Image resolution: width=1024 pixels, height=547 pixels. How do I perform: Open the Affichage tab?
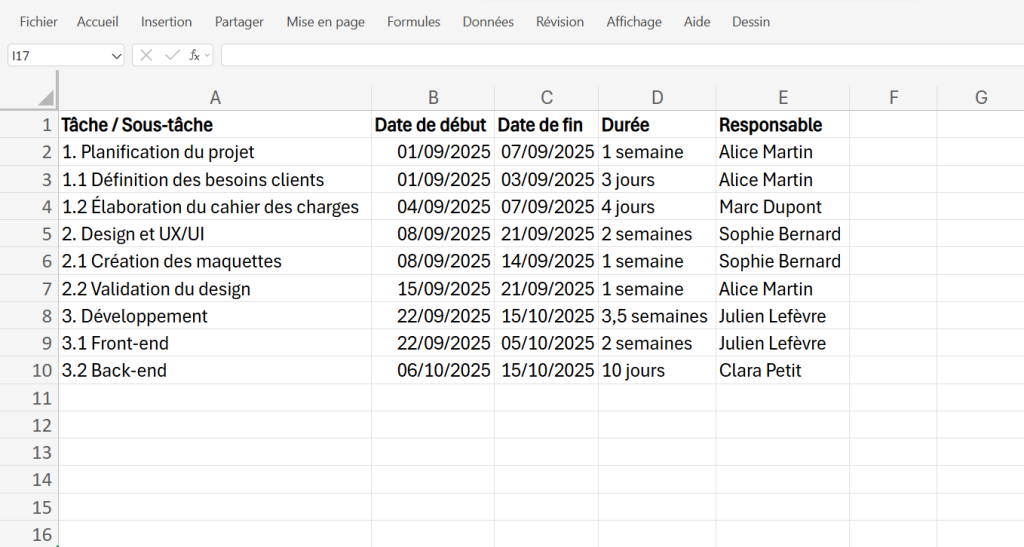633,22
